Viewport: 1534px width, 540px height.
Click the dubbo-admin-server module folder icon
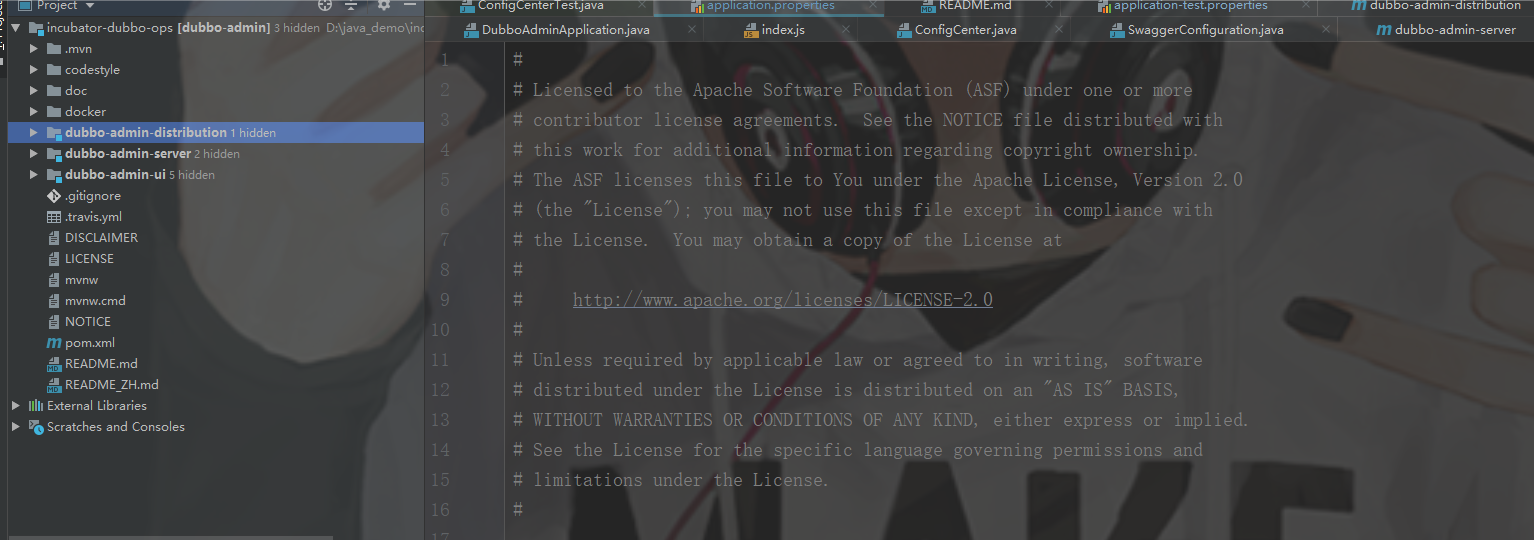click(x=54, y=153)
